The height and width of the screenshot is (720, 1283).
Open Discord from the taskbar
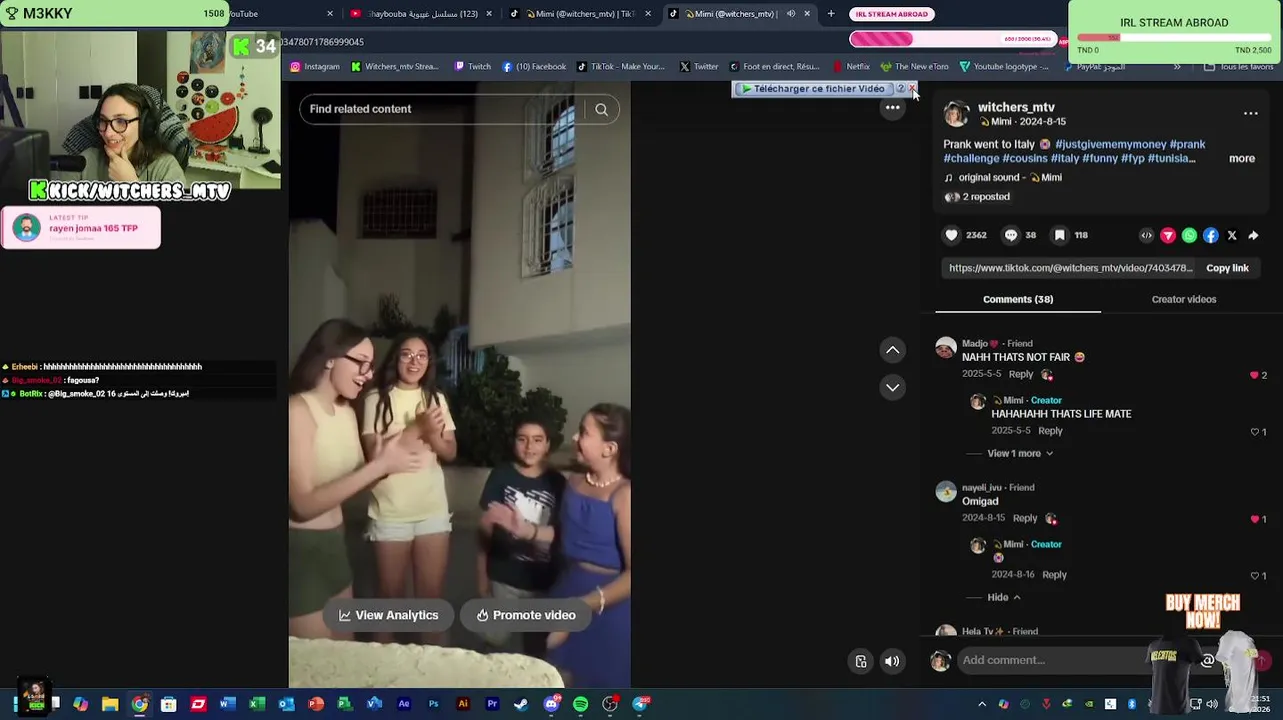coord(551,704)
